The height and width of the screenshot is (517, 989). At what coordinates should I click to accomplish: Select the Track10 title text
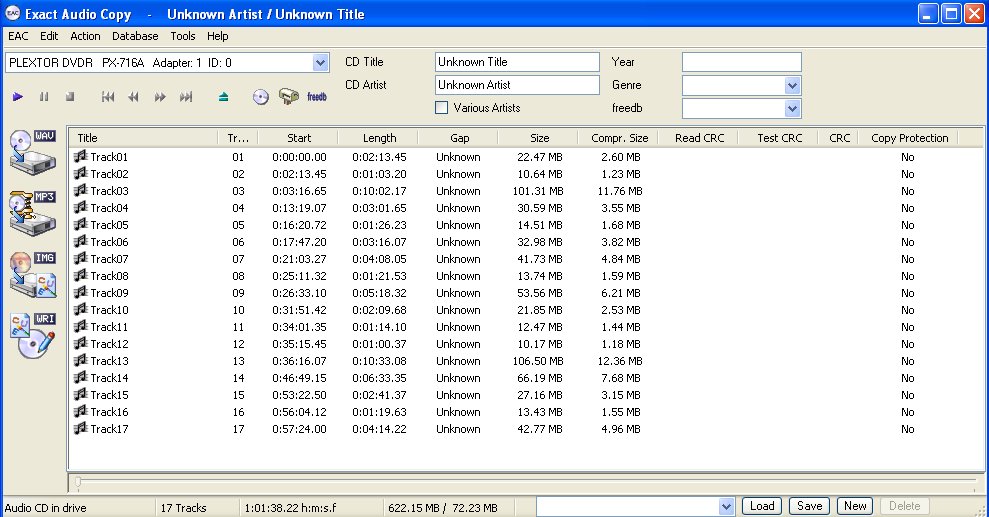109,310
